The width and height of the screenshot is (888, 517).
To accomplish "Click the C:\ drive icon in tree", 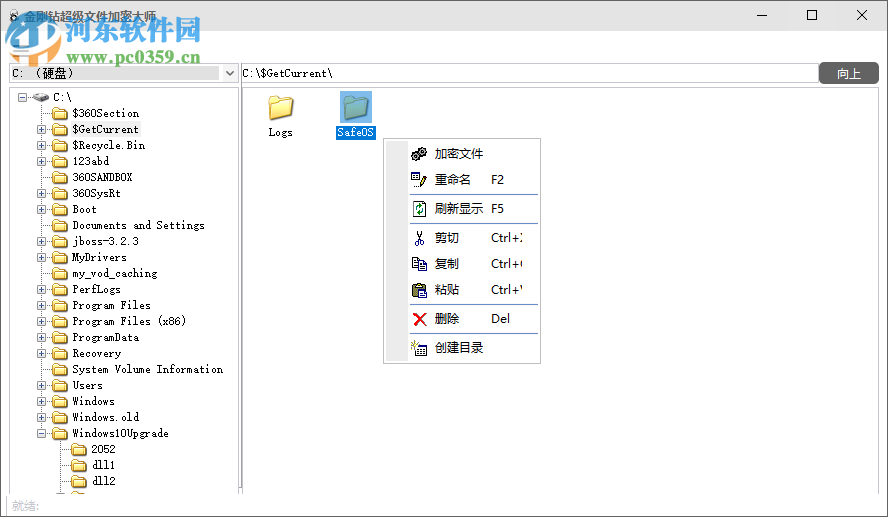I will [x=41, y=97].
